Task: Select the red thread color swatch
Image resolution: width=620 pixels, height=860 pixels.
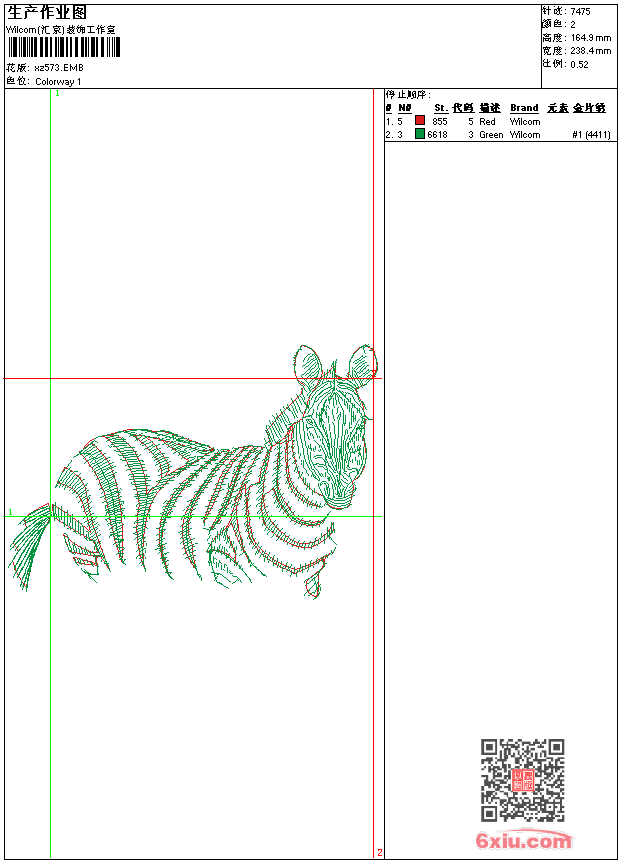Action: 420,121
